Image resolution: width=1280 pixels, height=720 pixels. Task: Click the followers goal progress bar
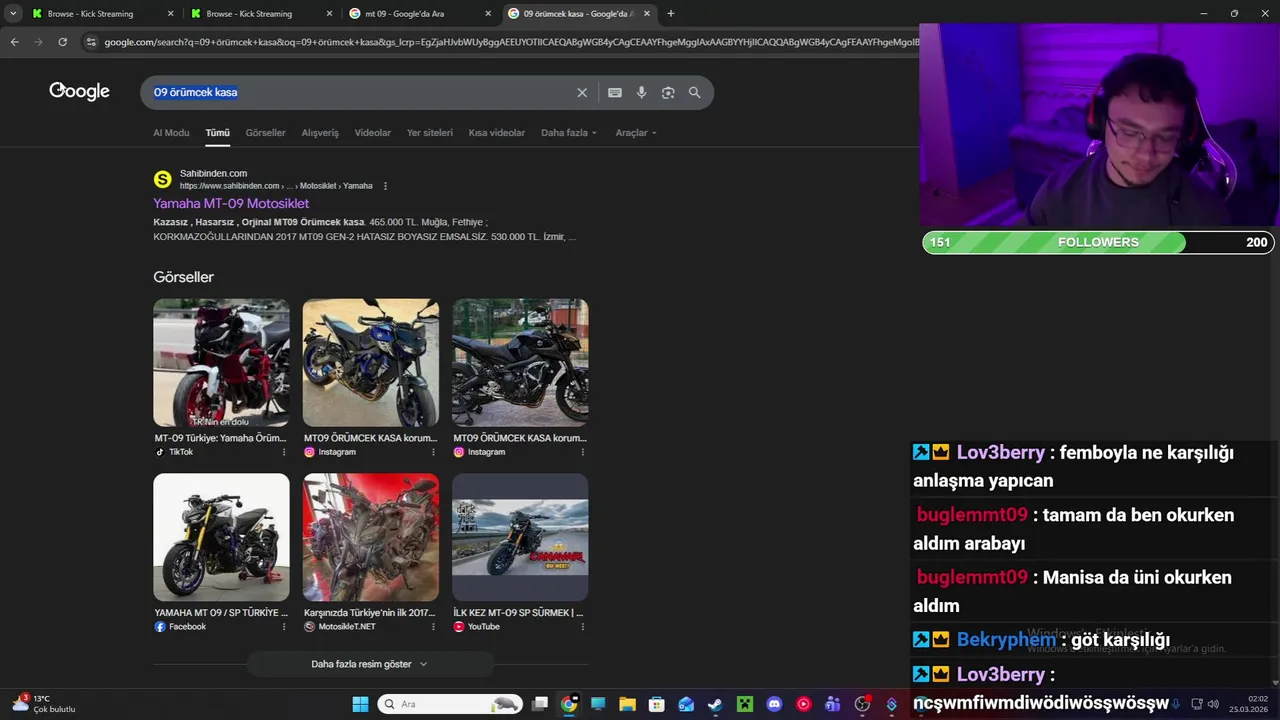coord(1099,243)
